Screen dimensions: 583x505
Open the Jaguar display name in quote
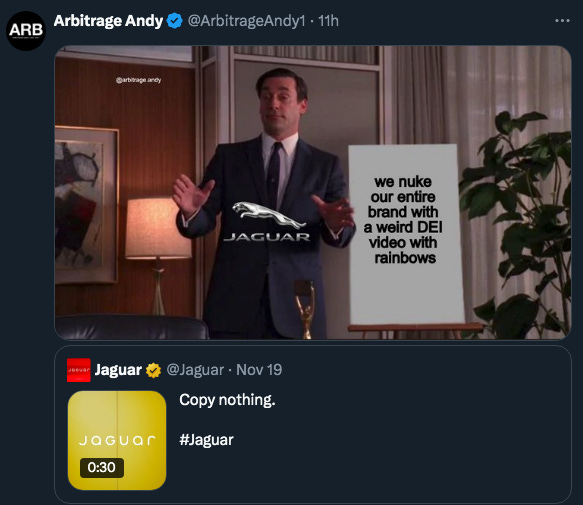click(x=118, y=370)
